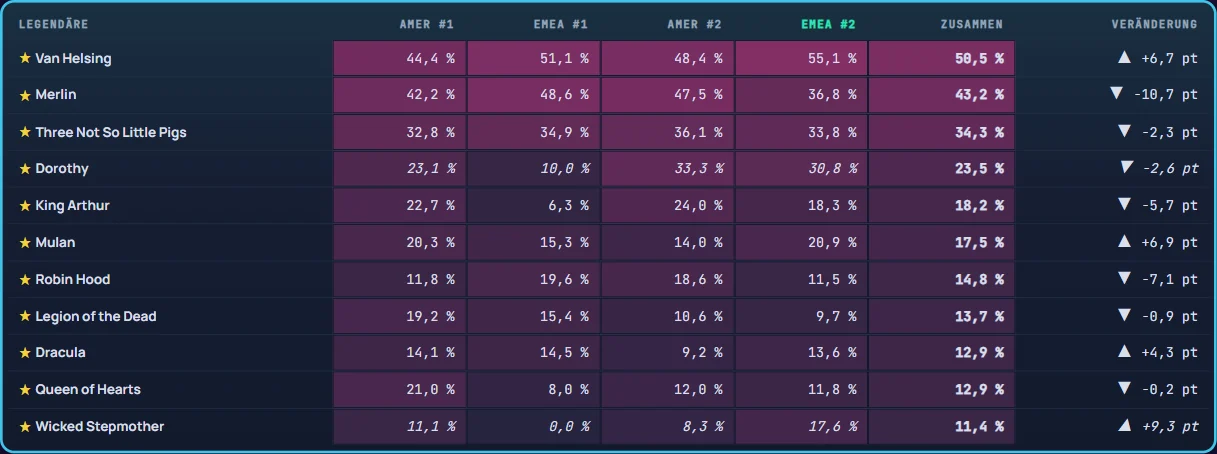Open the Mulan row name
The height and width of the screenshot is (454, 1217).
tap(55, 242)
